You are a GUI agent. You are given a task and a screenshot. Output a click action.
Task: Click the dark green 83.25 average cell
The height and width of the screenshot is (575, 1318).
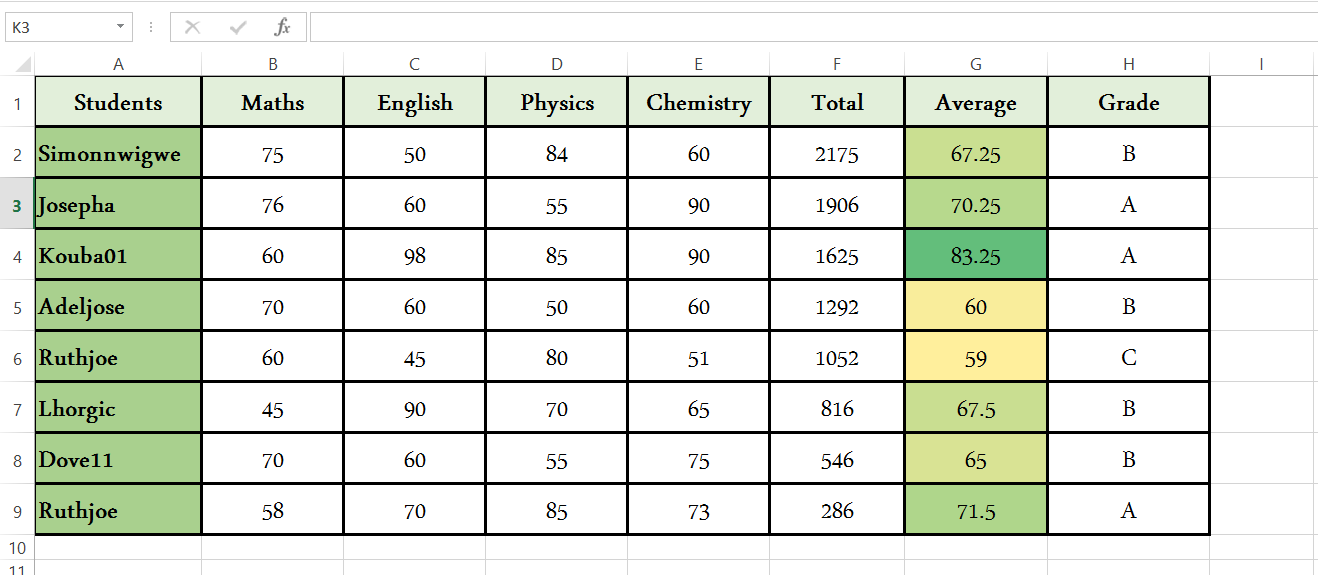tap(976, 256)
